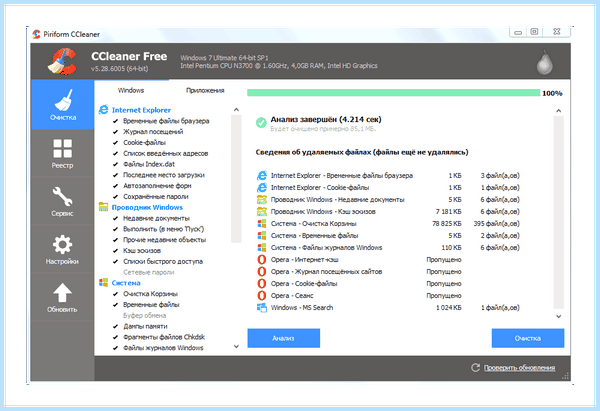Toggle Дампы памяти checkbox
The height and width of the screenshot is (411, 600).
tap(116, 326)
